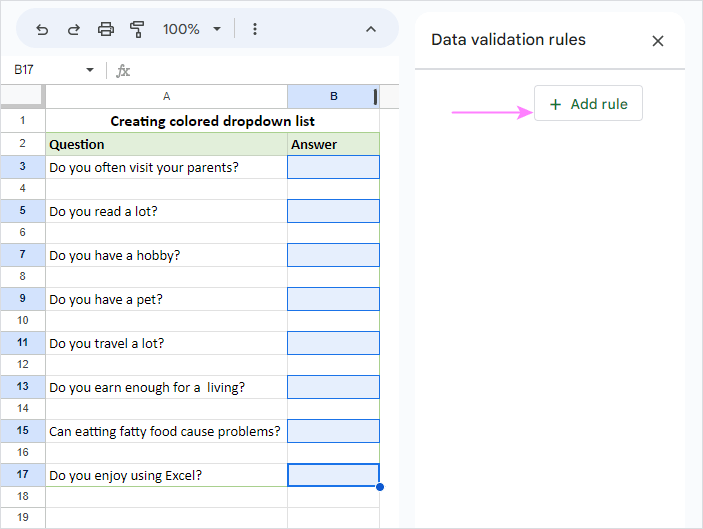This screenshot has height=529, width=703.
Task: Select answer cell beside 'have a pet' question
Action: tap(334, 299)
